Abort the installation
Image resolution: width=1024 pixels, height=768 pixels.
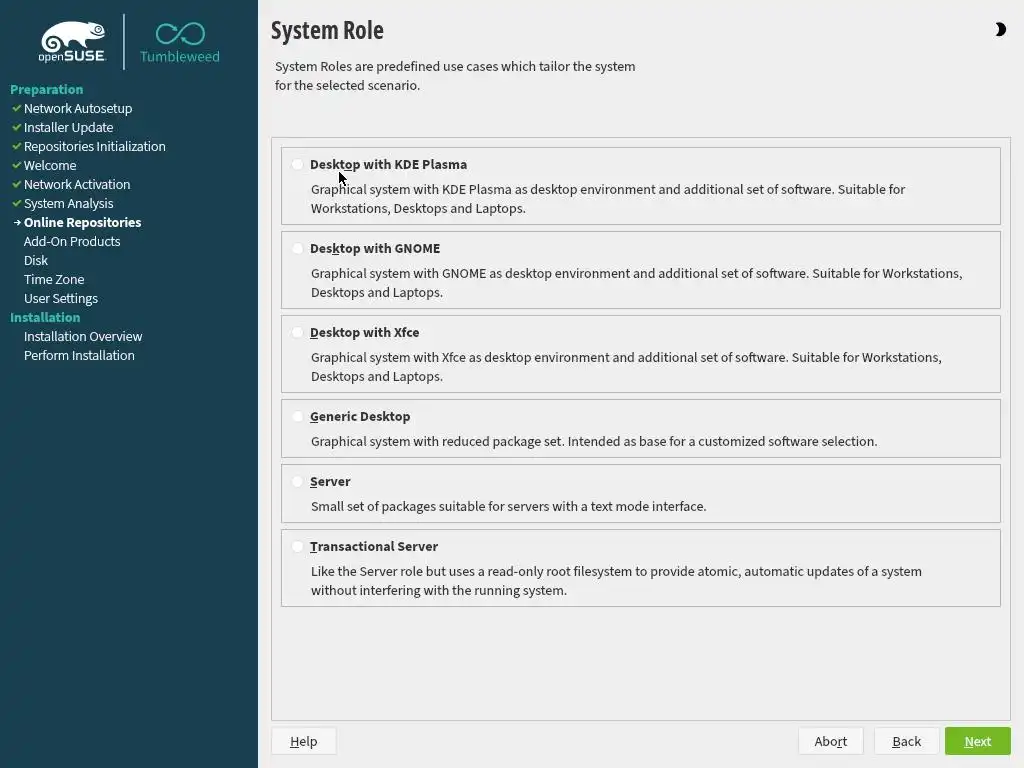[x=830, y=741]
